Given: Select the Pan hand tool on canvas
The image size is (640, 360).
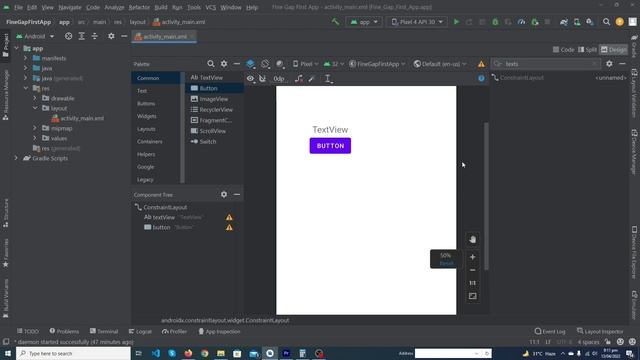Looking at the screenshot, I should [x=473, y=239].
